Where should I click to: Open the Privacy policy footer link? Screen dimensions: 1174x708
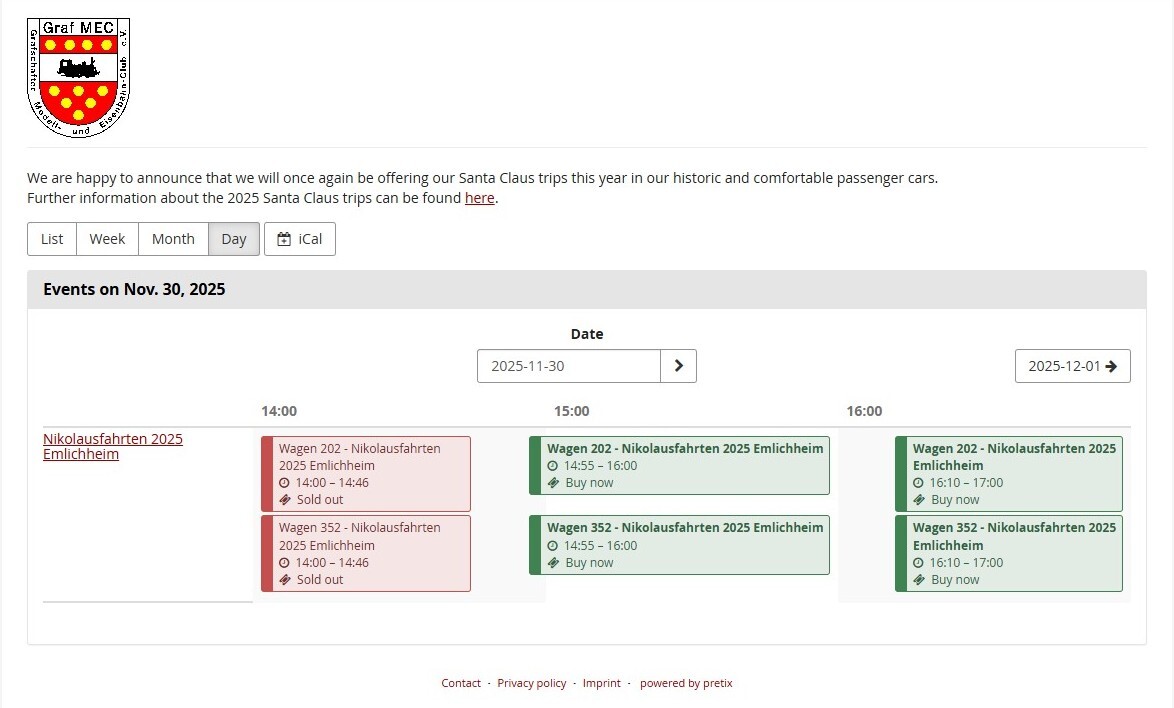click(531, 683)
